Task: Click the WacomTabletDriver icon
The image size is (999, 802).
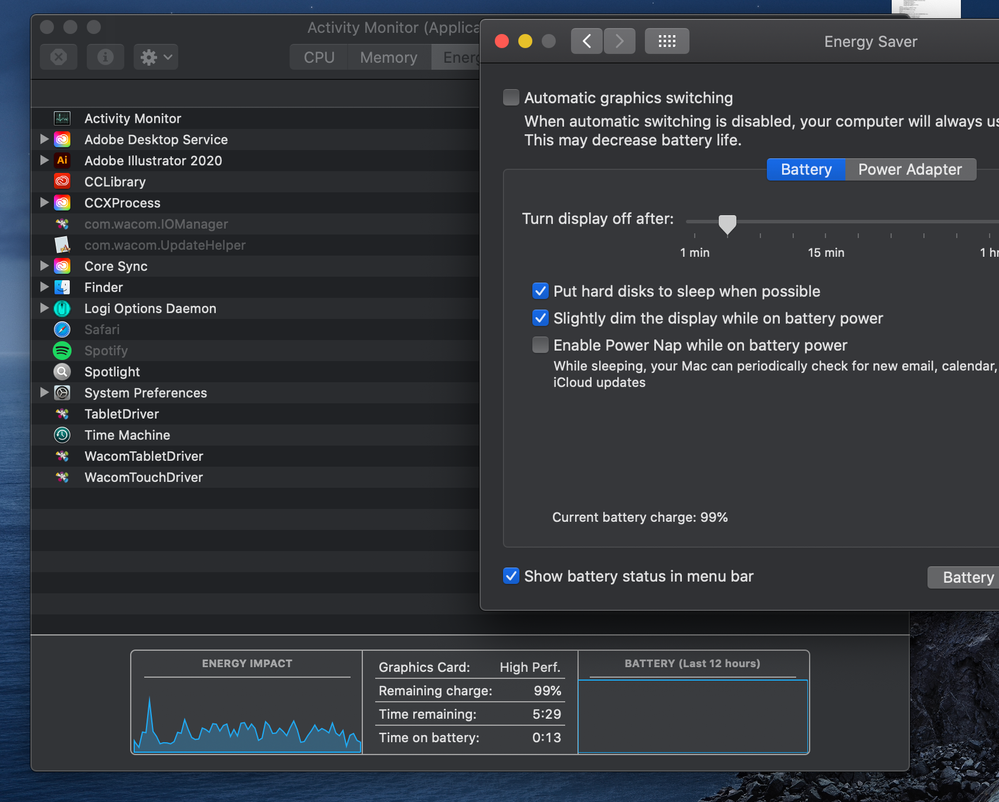Action: tap(62, 456)
